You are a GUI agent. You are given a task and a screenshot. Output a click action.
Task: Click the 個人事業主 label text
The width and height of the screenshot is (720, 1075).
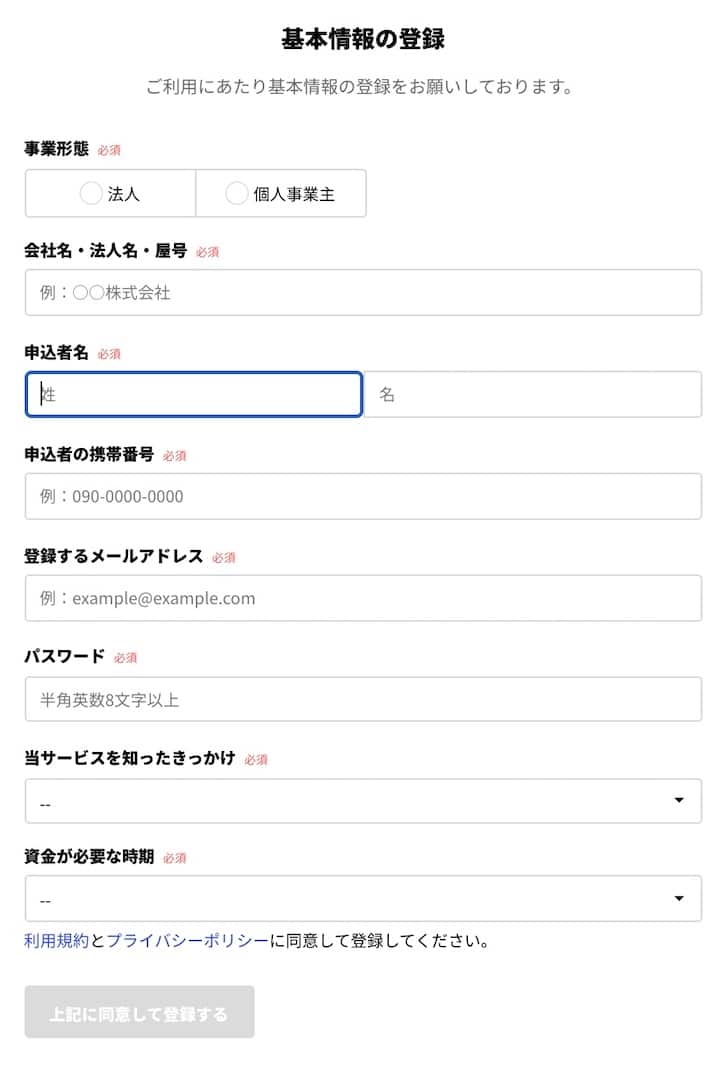tap(294, 194)
